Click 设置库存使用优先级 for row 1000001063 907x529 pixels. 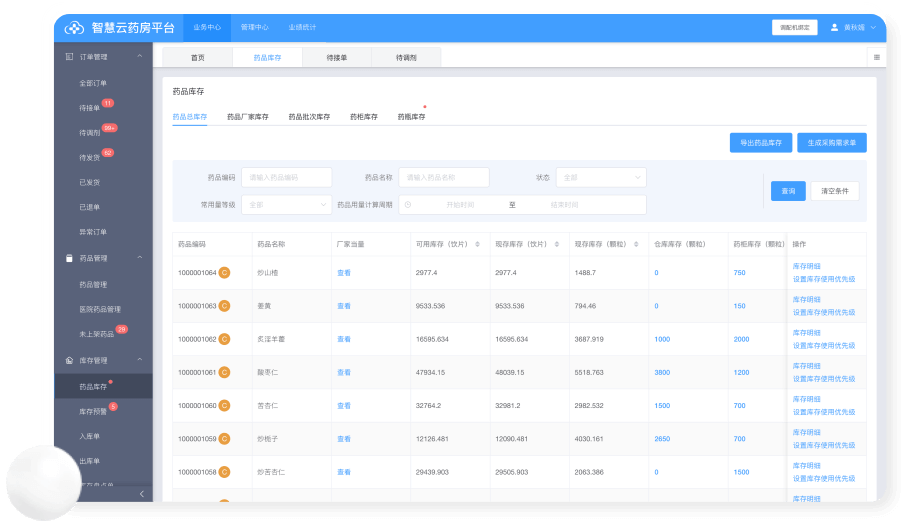824,312
